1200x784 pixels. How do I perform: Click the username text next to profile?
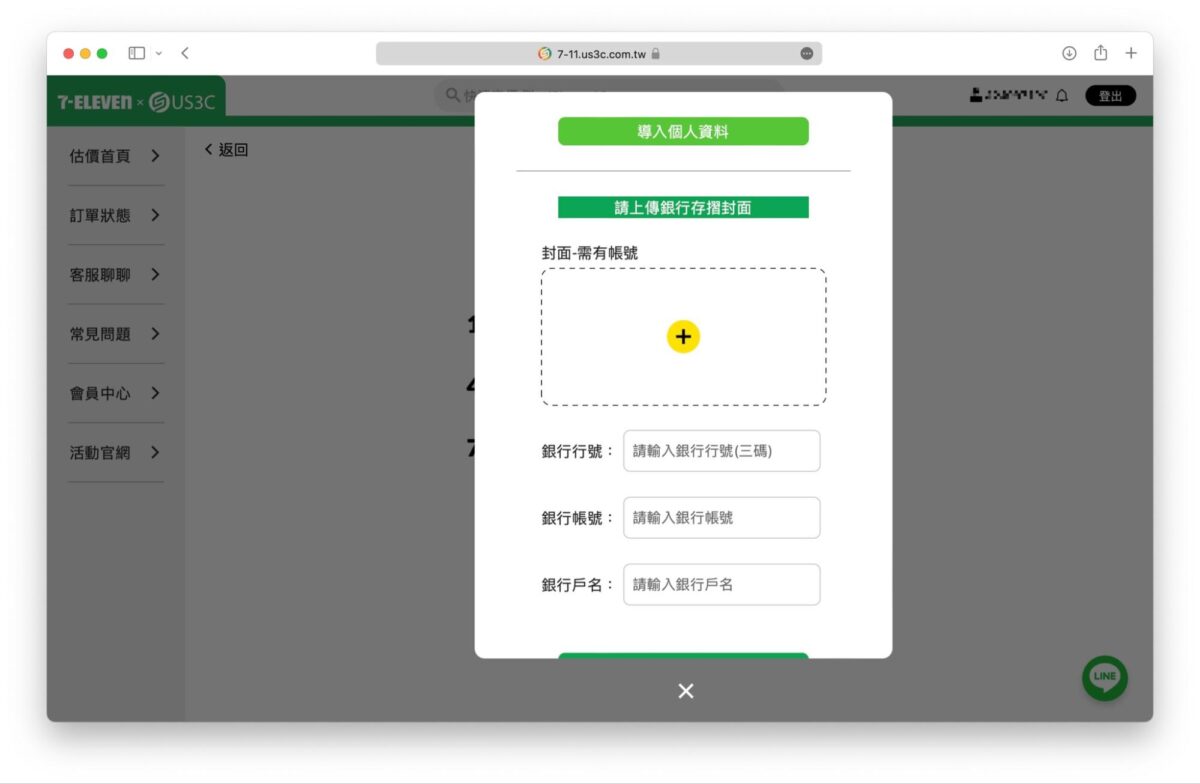pyautogui.click(x=1017, y=96)
